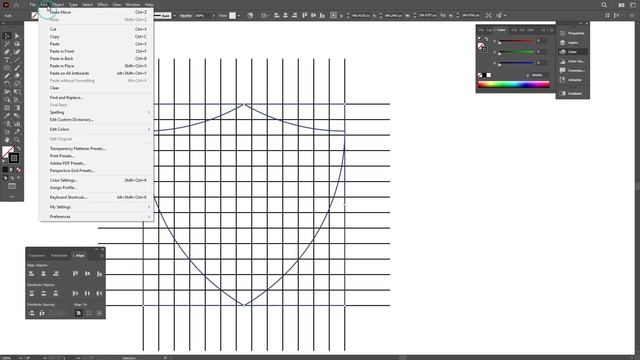The width and height of the screenshot is (640, 360).
Task: Expand the My Settings submenu
Action: click(x=97, y=207)
